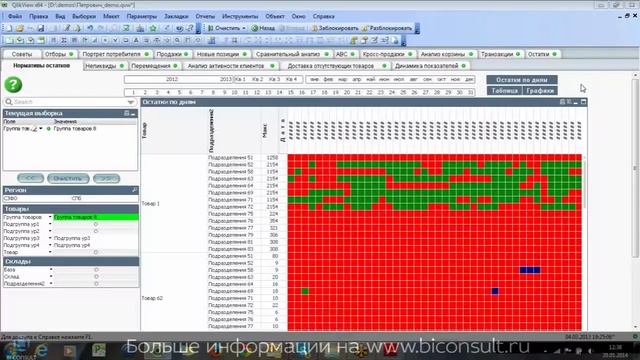
Task: Click the Таблица button
Action: [x=504, y=91]
